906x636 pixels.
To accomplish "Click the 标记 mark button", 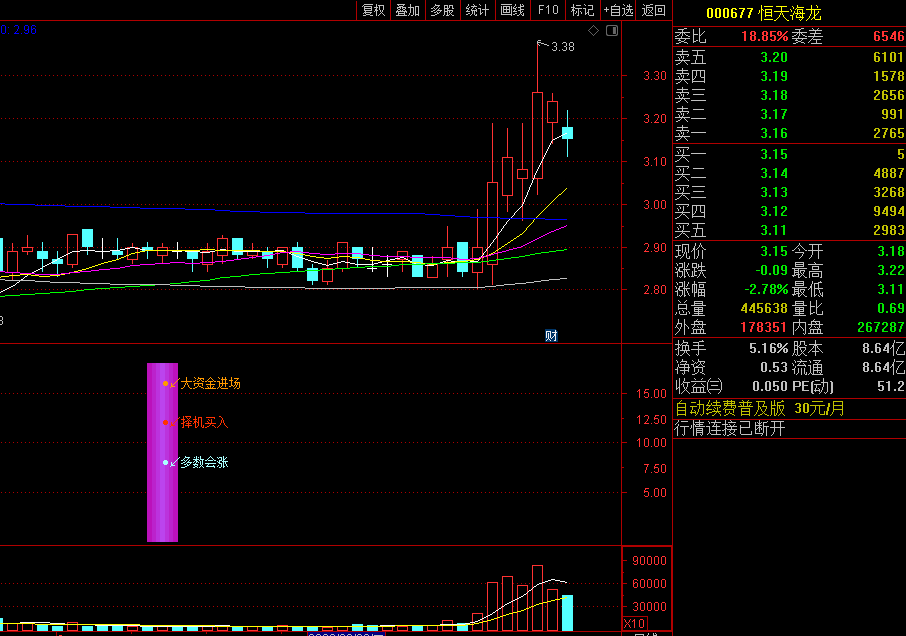I will 582,10.
